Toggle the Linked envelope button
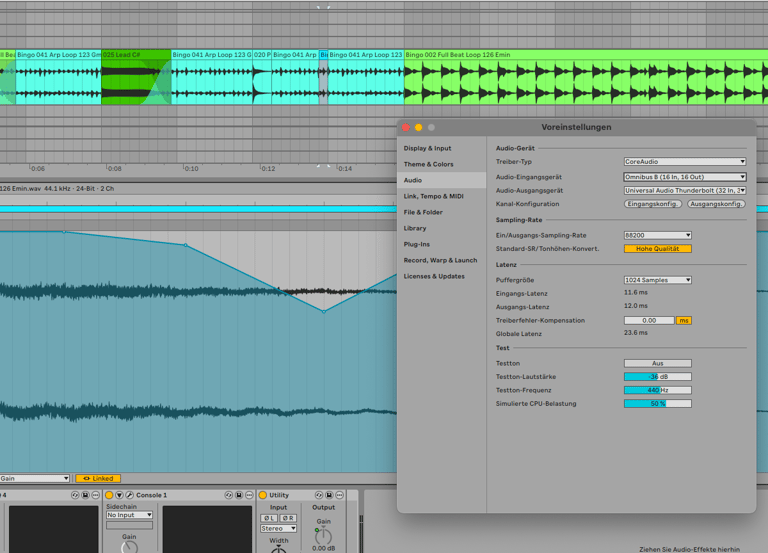This screenshot has height=553, width=768. point(98,479)
